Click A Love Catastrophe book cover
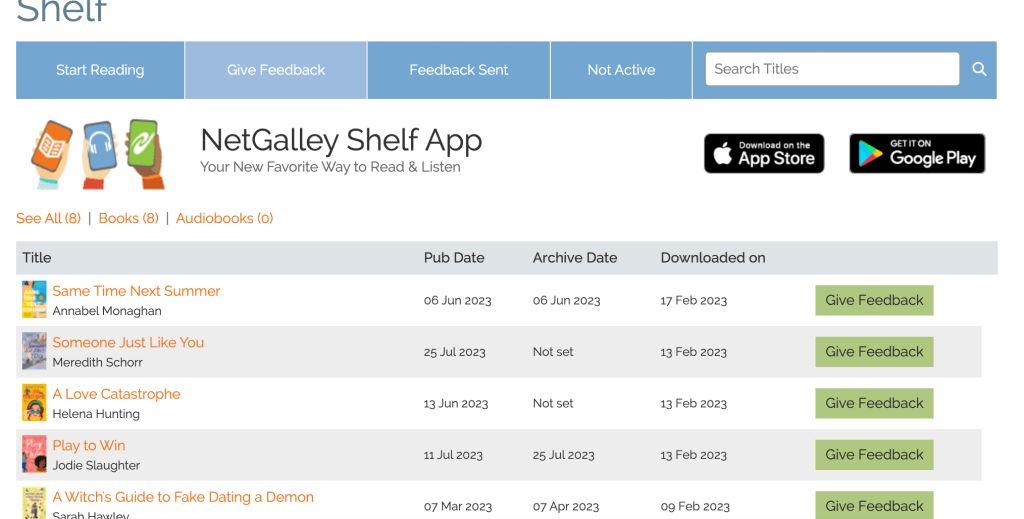This screenshot has height=519, width=1024. [x=34, y=403]
